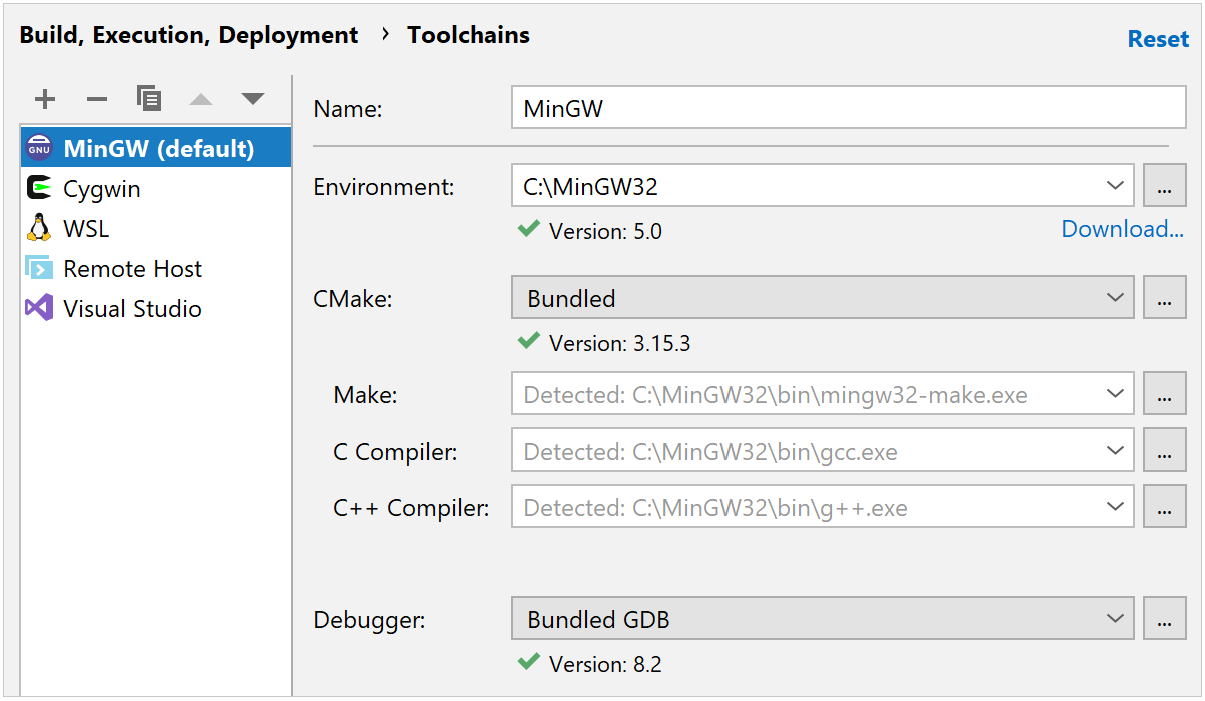Click the 'Version: 8.2' text

click(605, 664)
